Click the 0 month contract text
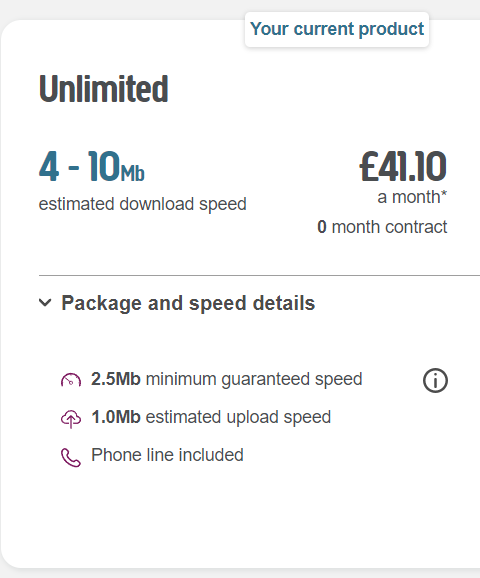This screenshot has width=480, height=578. (x=382, y=227)
